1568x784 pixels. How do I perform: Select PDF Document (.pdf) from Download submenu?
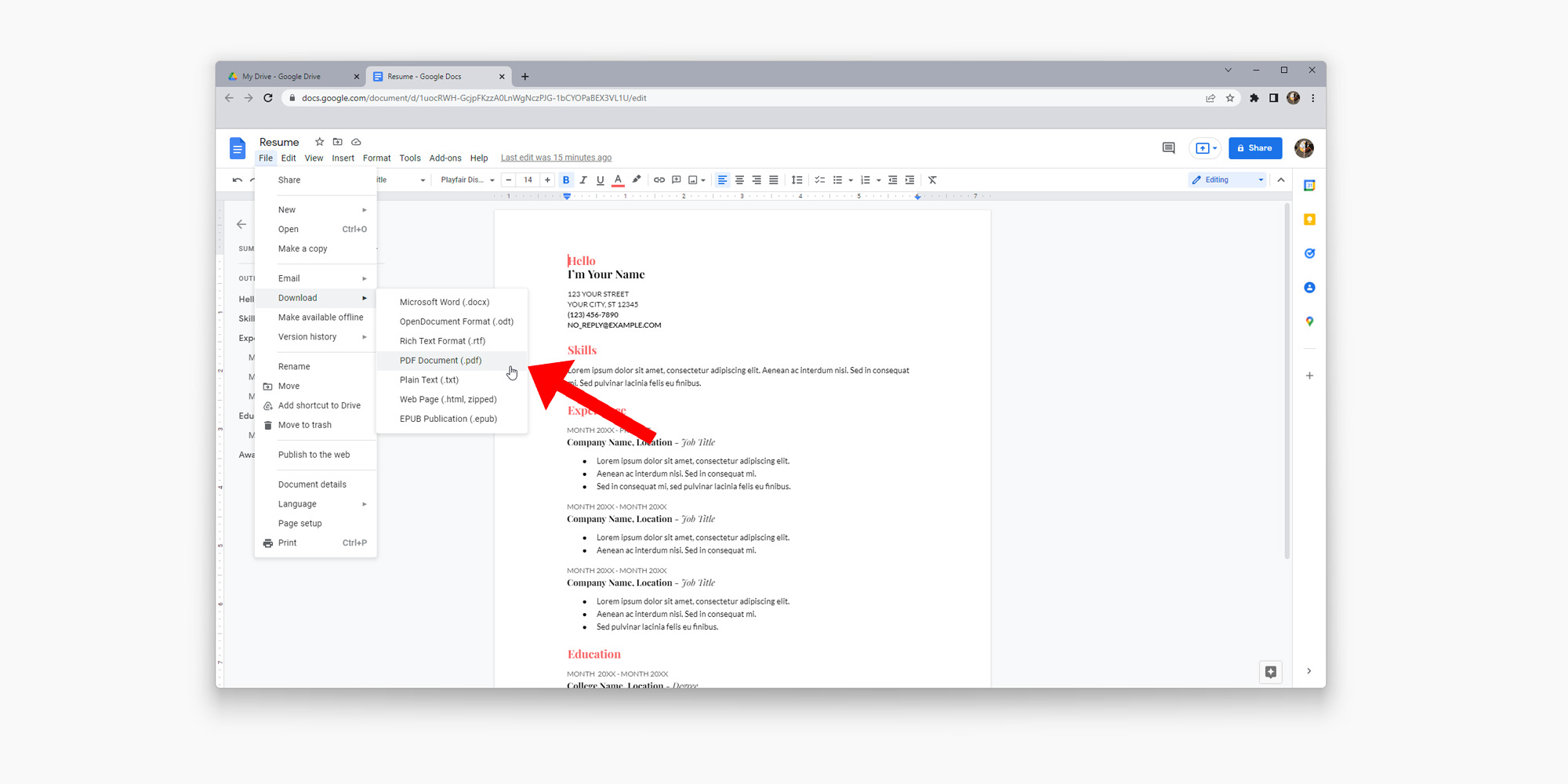click(x=441, y=360)
